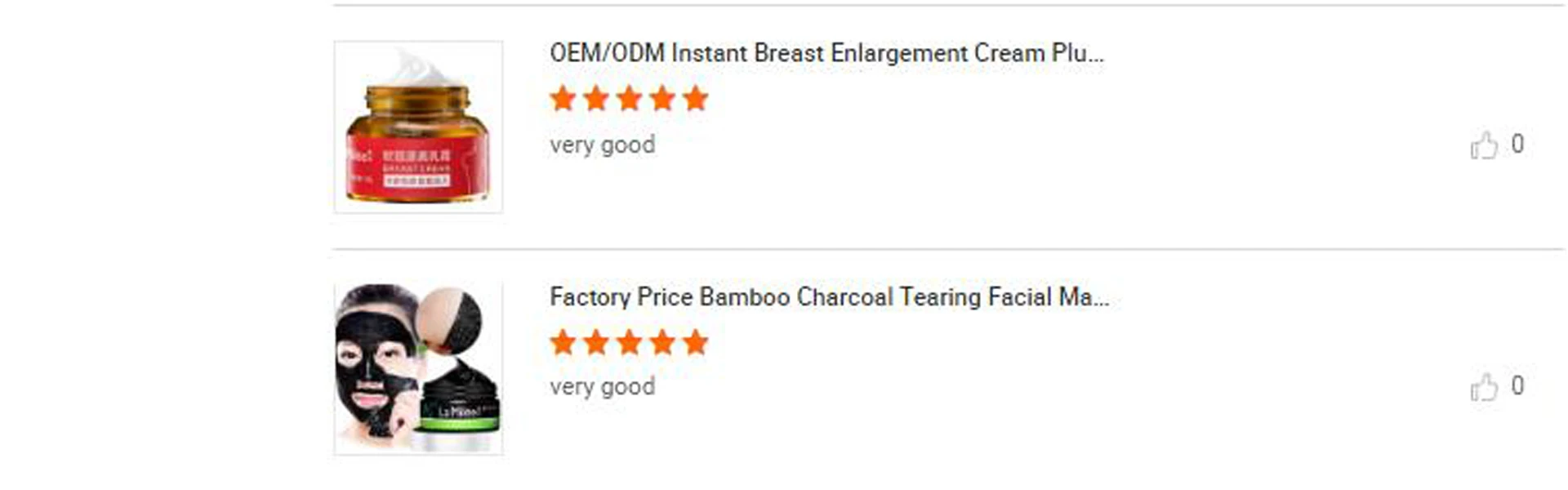This screenshot has width=1568, height=490.
Task: Click second star of Breast Cream review rating
Action: [596, 99]
